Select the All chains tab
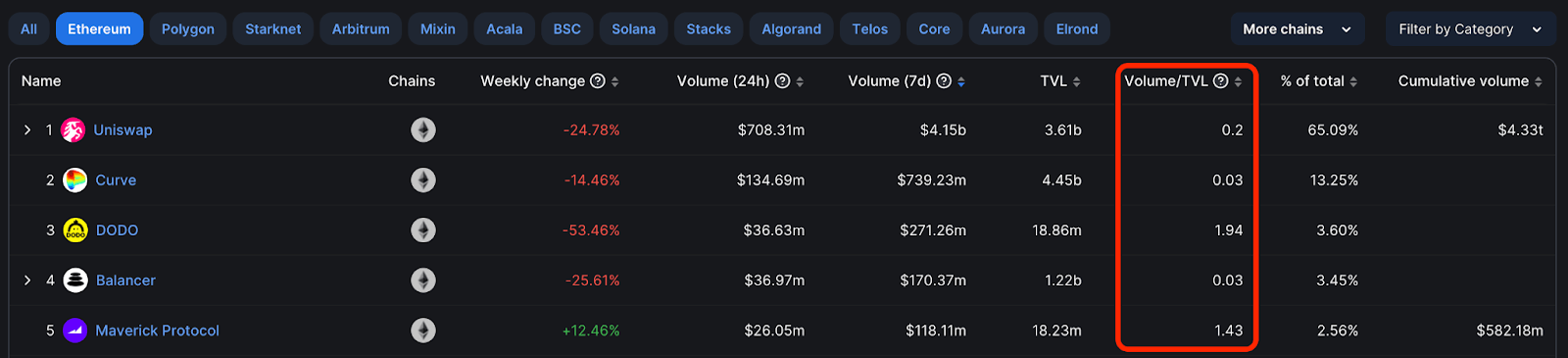Viewport: 1568px width, 358px height. coord(29,29)
